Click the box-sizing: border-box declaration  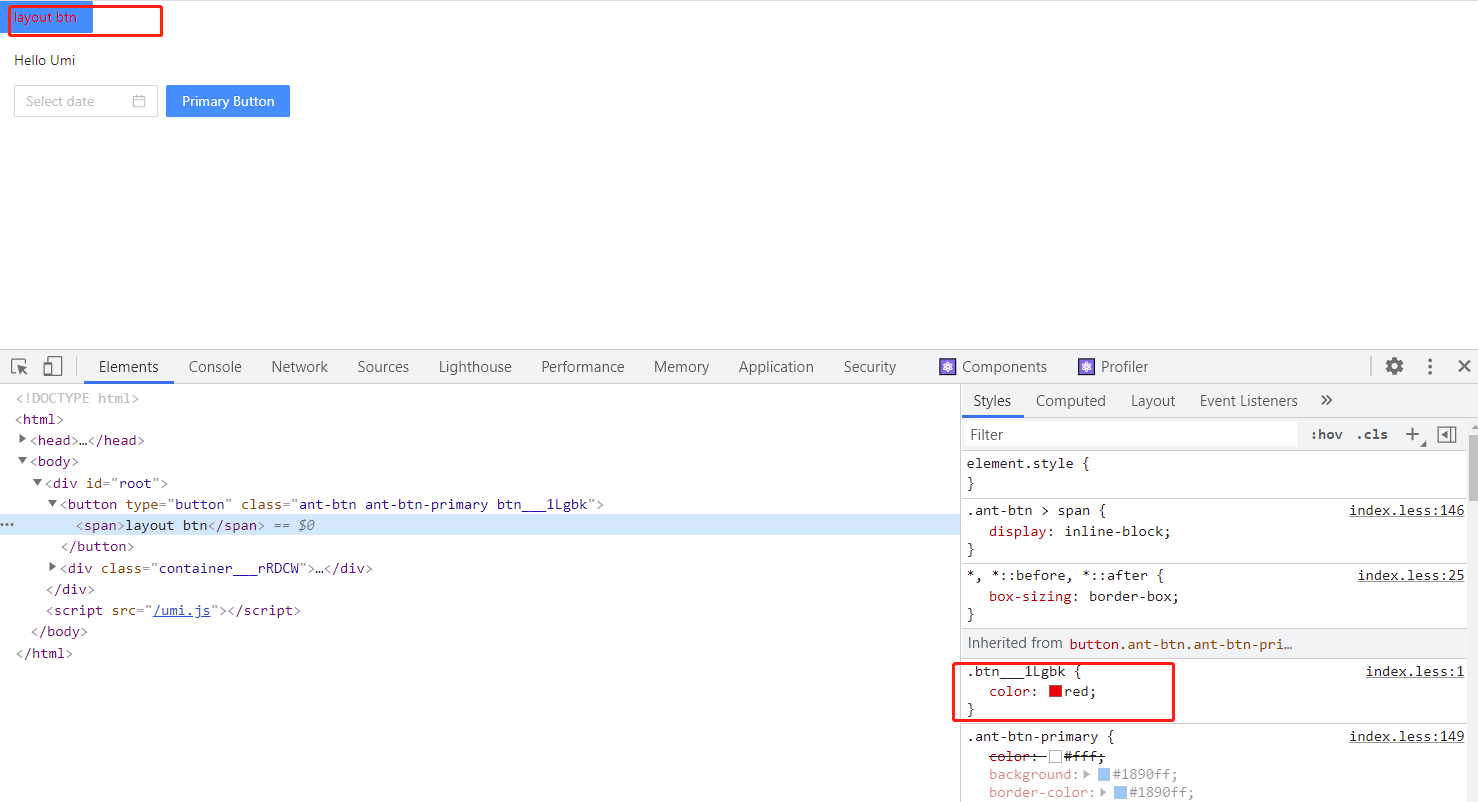[x=1084, y=596]
